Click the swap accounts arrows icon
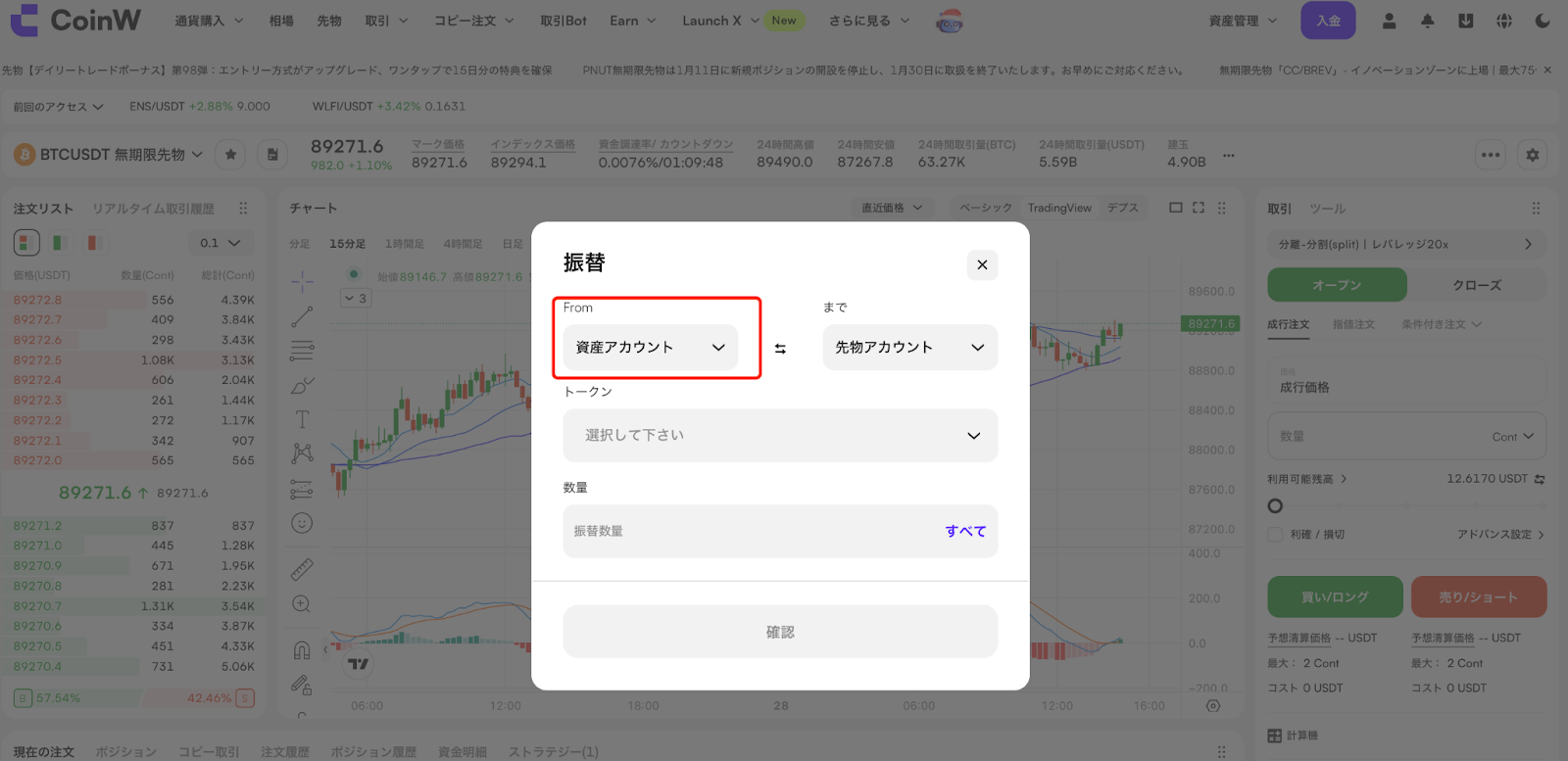1568x761 pixels. (780, 349)
